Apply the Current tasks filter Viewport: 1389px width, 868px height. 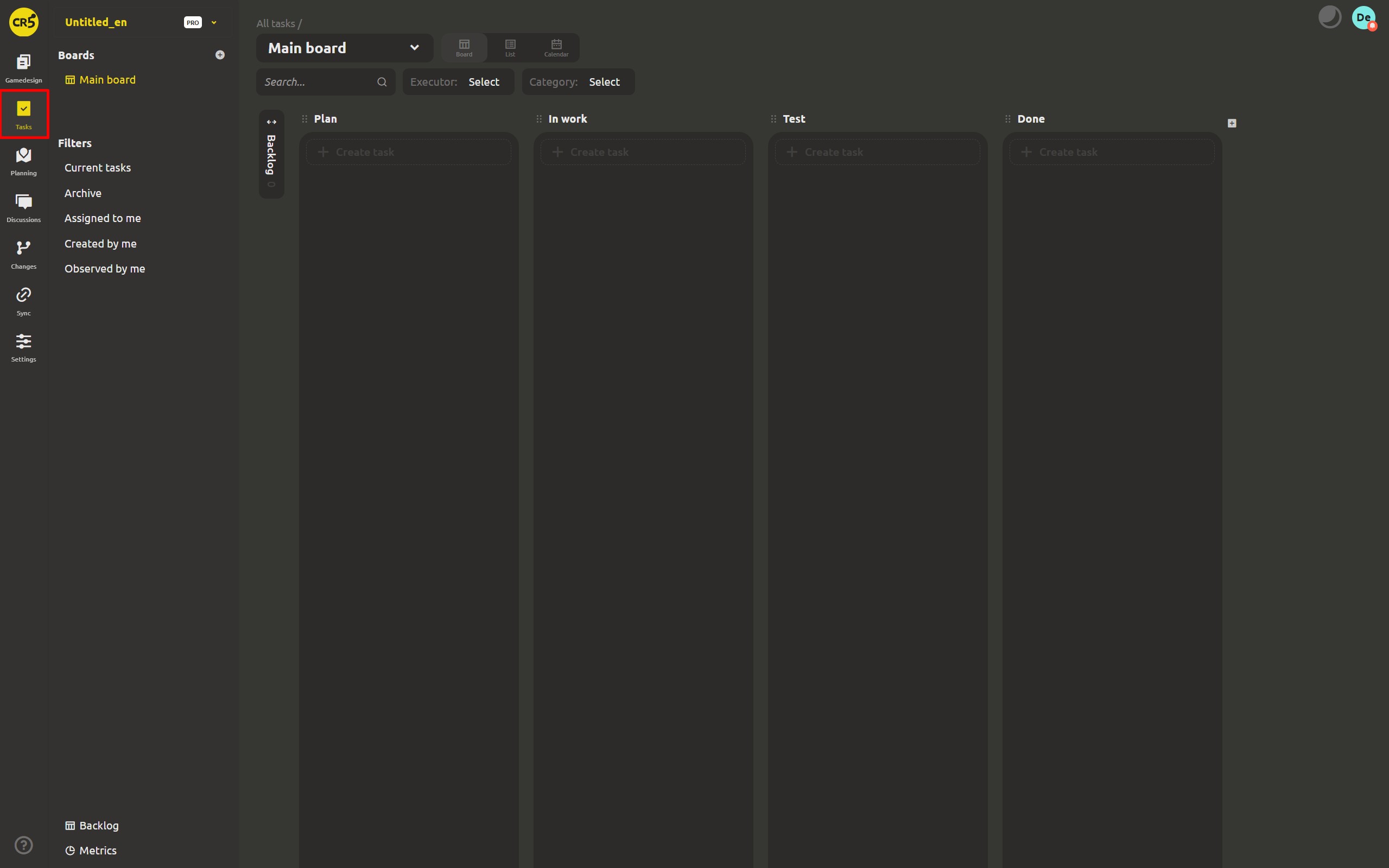click(98, 168)
